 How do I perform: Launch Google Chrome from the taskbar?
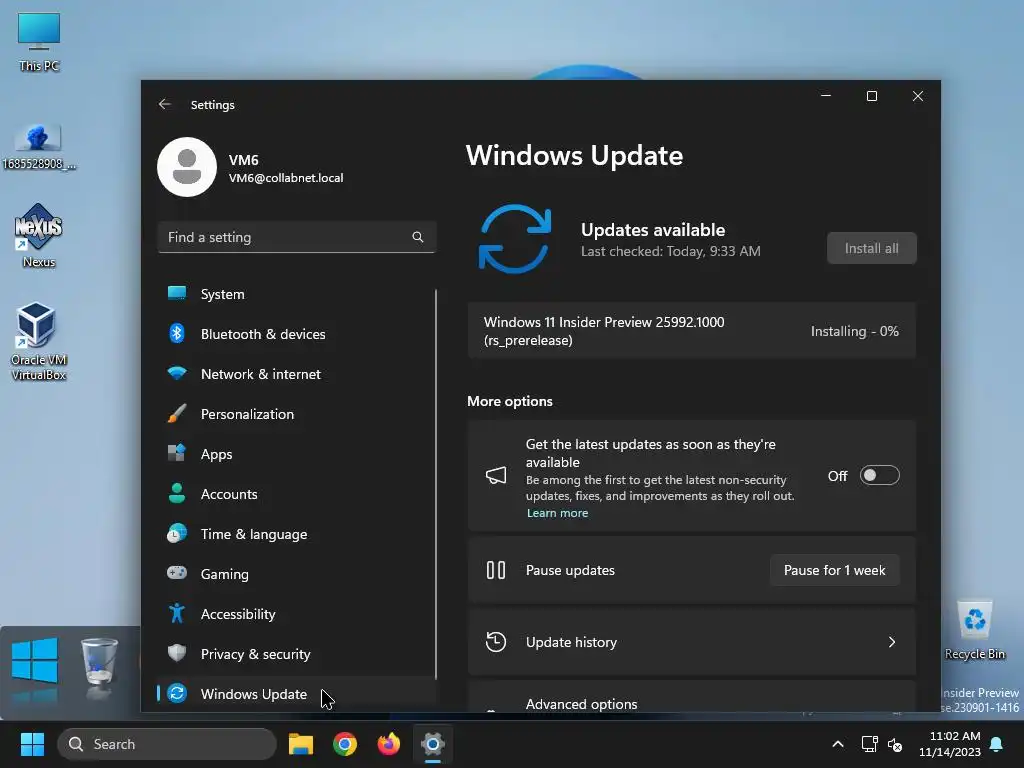click(345, 744)
